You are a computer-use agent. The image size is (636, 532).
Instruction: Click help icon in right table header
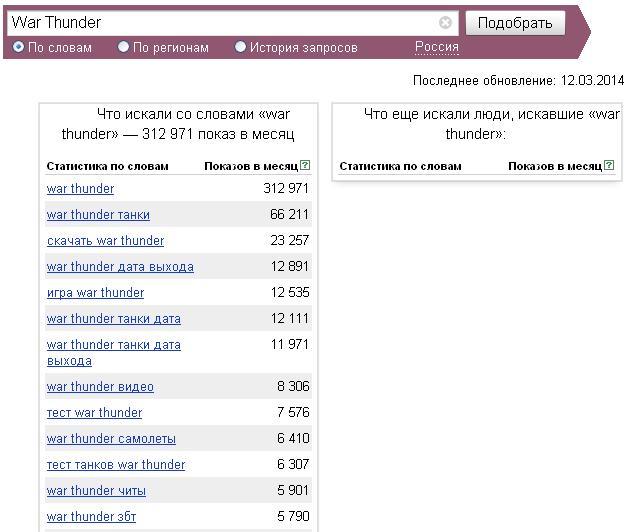point(609,166)
